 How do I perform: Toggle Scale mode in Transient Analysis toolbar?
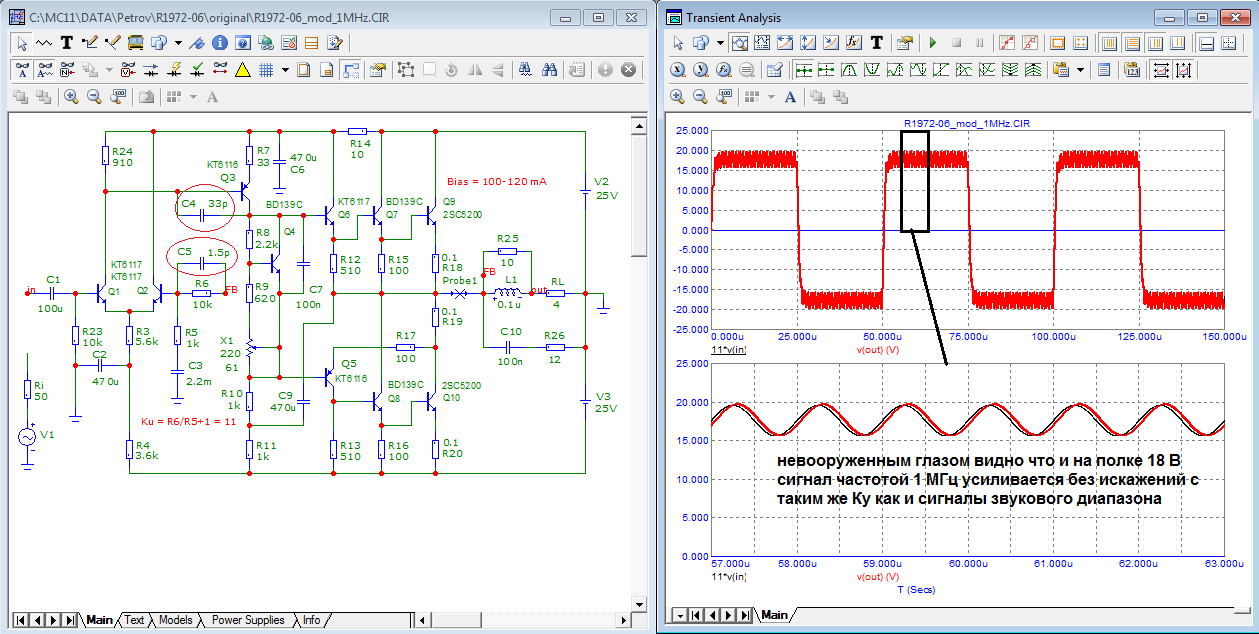tap(740, 43)
